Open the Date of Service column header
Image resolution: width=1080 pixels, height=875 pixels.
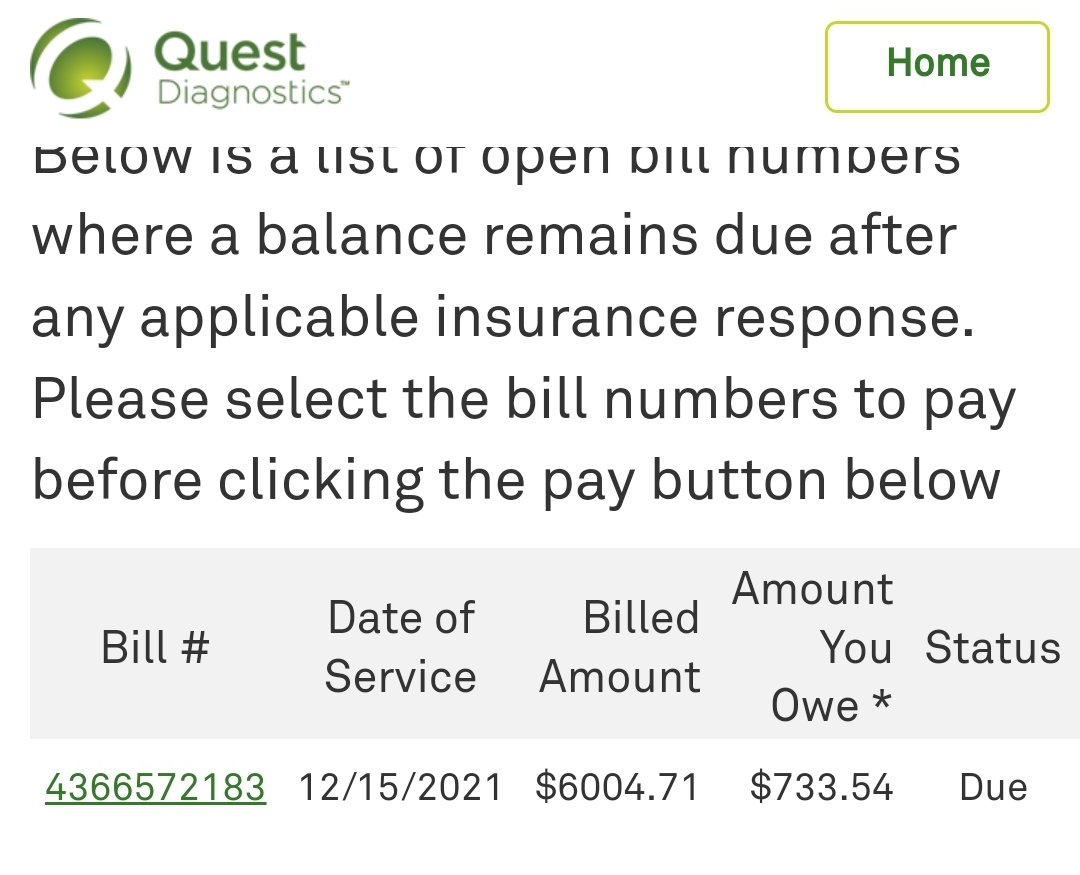tap(400, 646)
